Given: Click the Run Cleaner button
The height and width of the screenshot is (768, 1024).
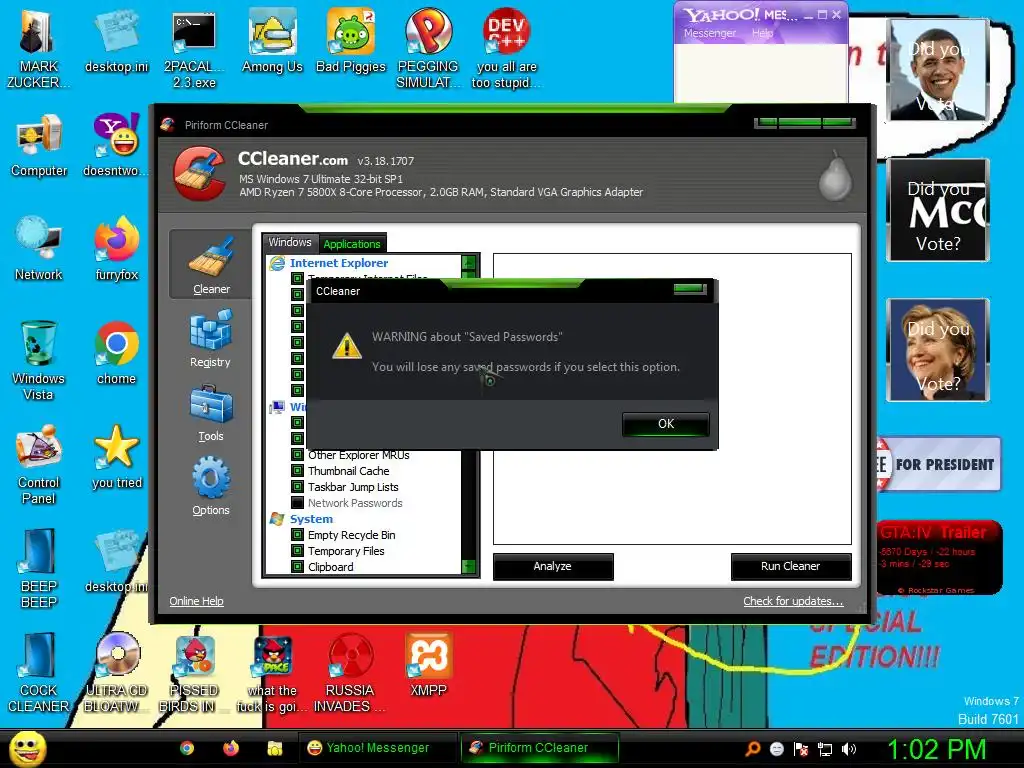Looking at the screenshot, I should 790,566.
